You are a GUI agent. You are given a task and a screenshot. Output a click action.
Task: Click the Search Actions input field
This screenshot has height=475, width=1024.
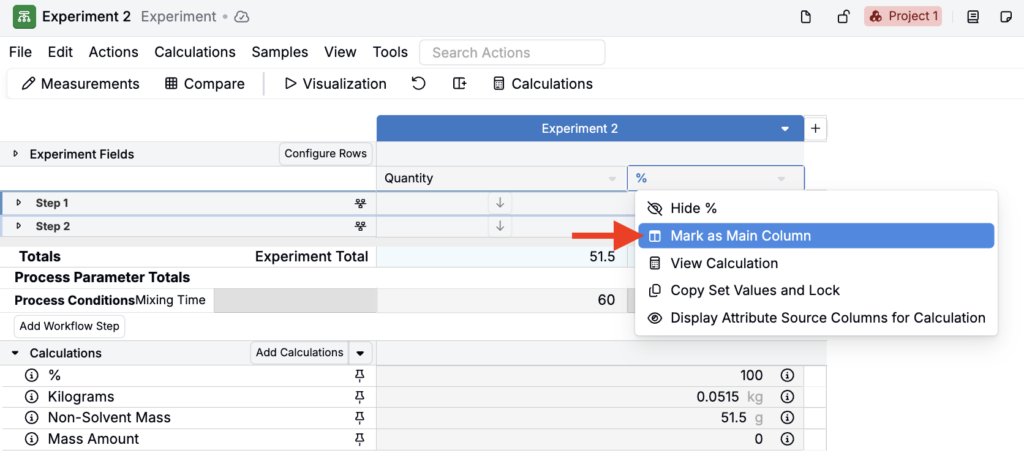click(x=512, y=52)
